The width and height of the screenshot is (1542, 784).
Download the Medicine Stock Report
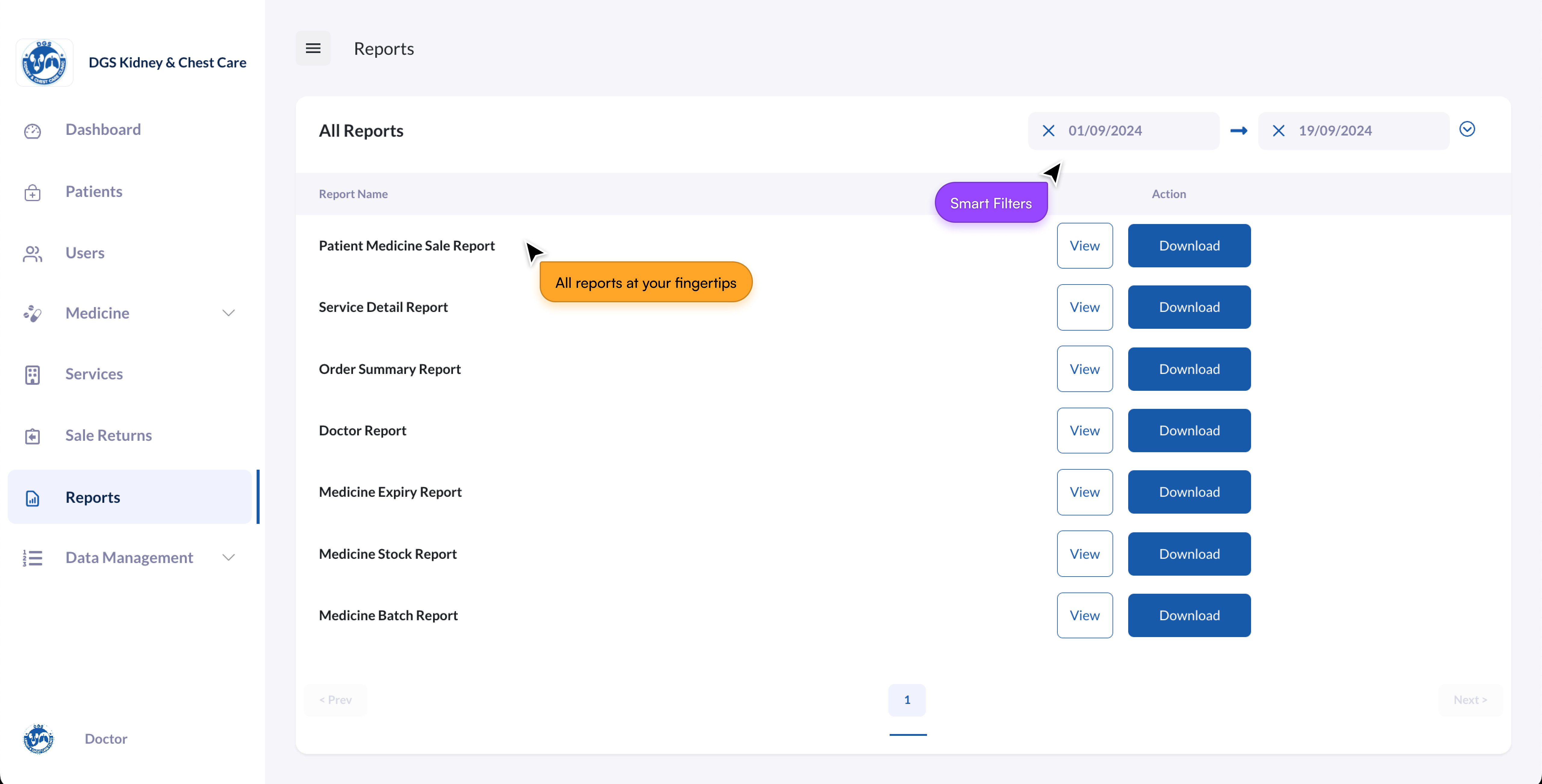pos(1189,554)
